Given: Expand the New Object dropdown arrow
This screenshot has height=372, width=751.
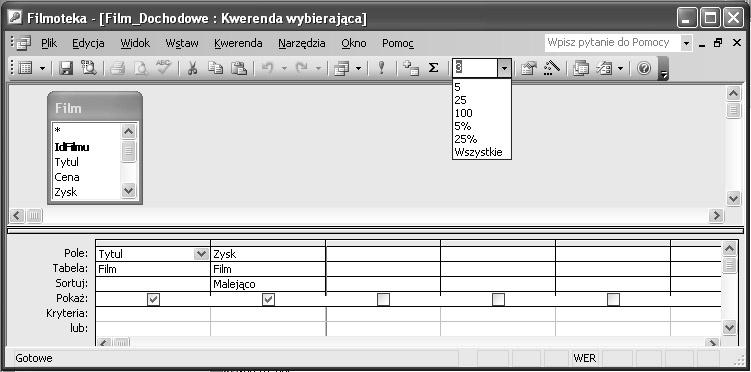Looking at the screenshot, I should [x=620, y=69].
